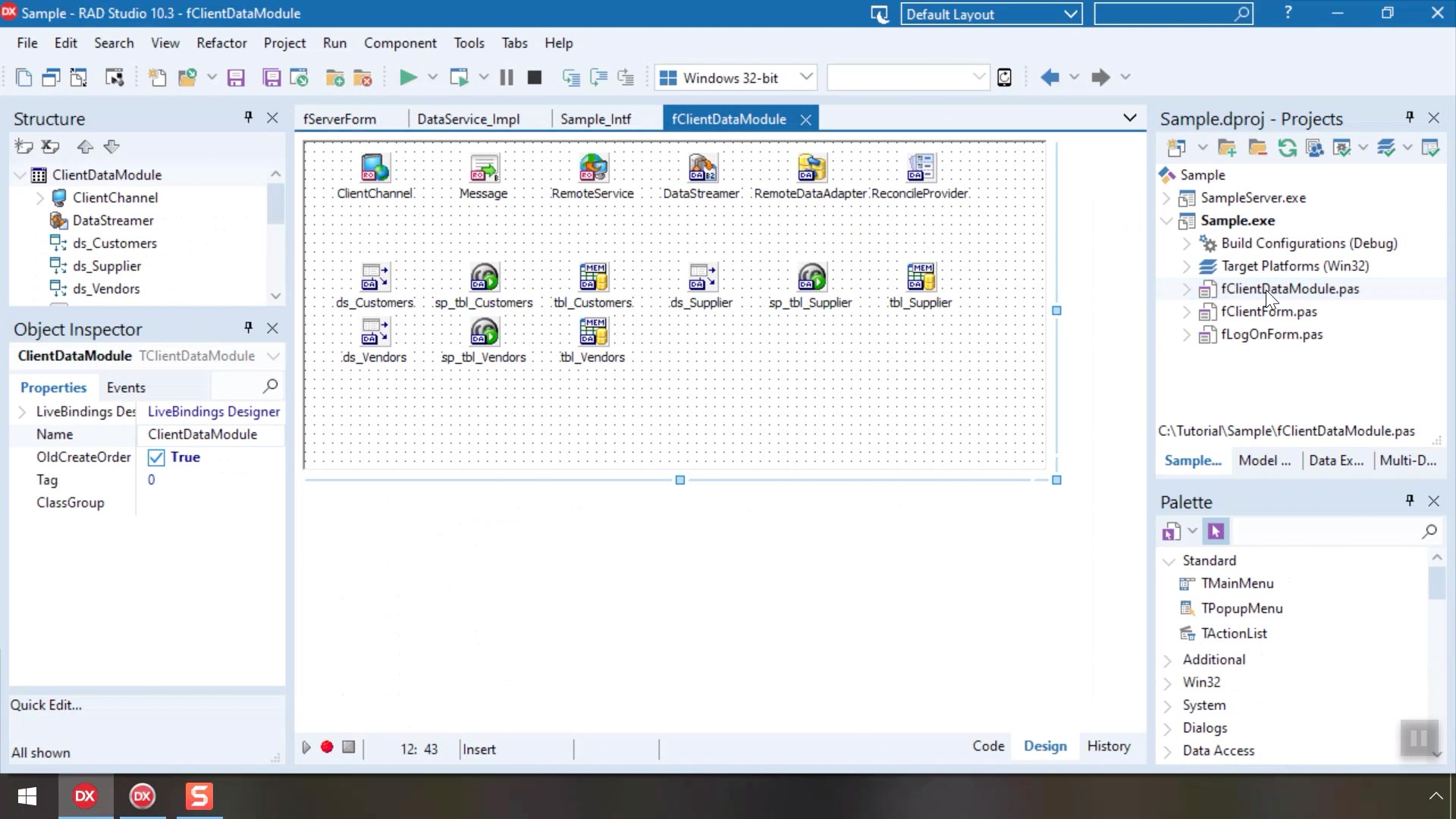Expand the SampleServer.exe project node
The width and height of the screenshot is (1456, 819).
(1166, 198)
